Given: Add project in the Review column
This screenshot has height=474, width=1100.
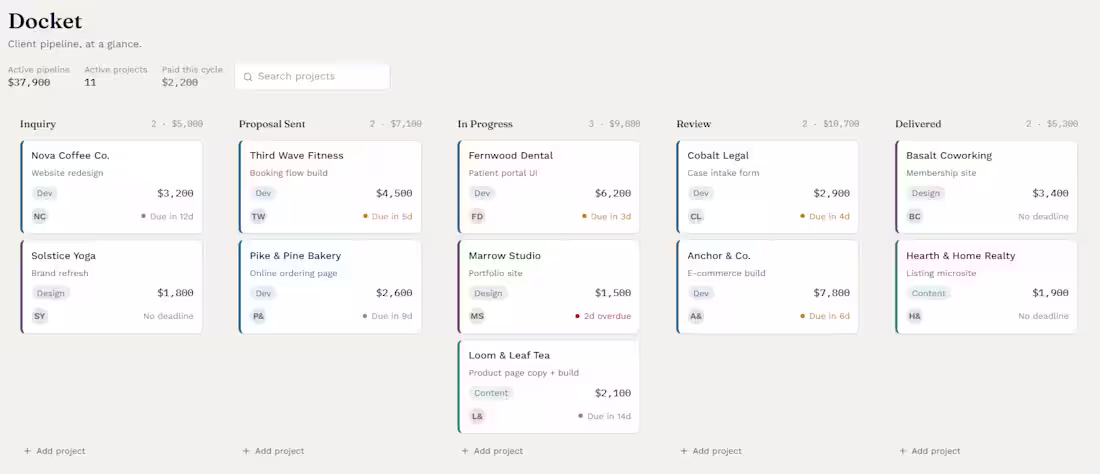Looking at the screenshot, I should pyautogui.click(x=711, y=451).
